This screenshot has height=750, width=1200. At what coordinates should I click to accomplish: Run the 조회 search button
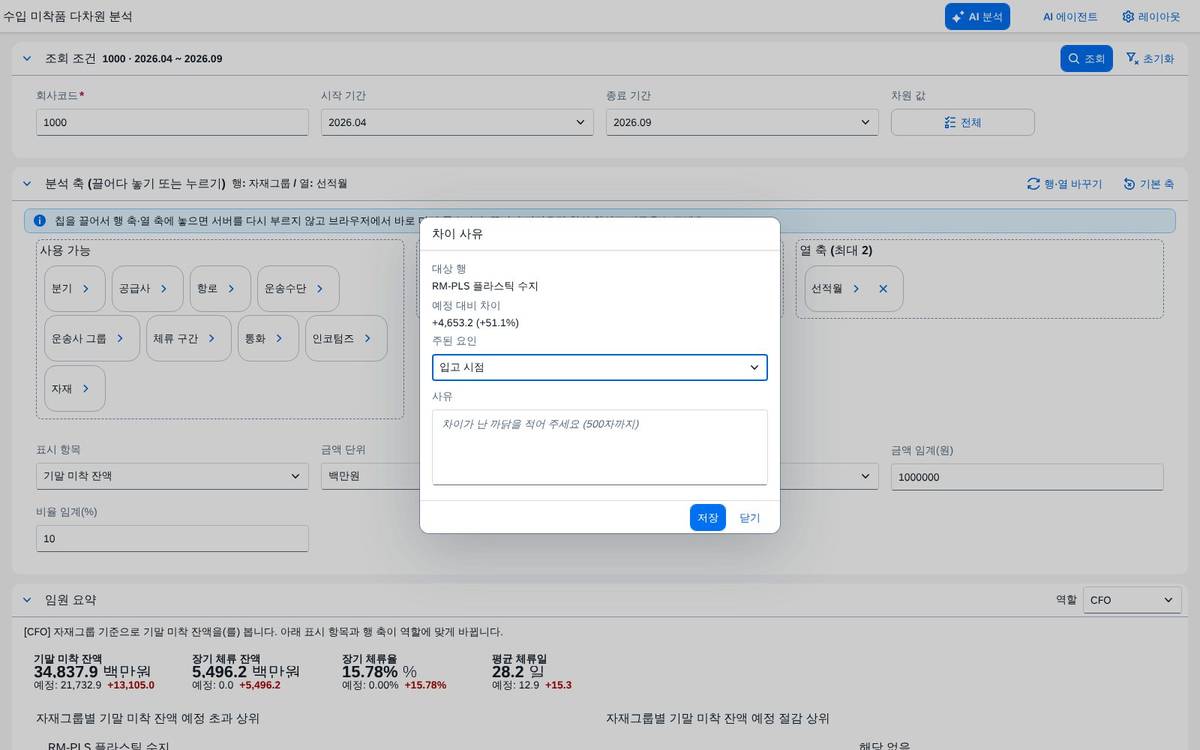1086,59
